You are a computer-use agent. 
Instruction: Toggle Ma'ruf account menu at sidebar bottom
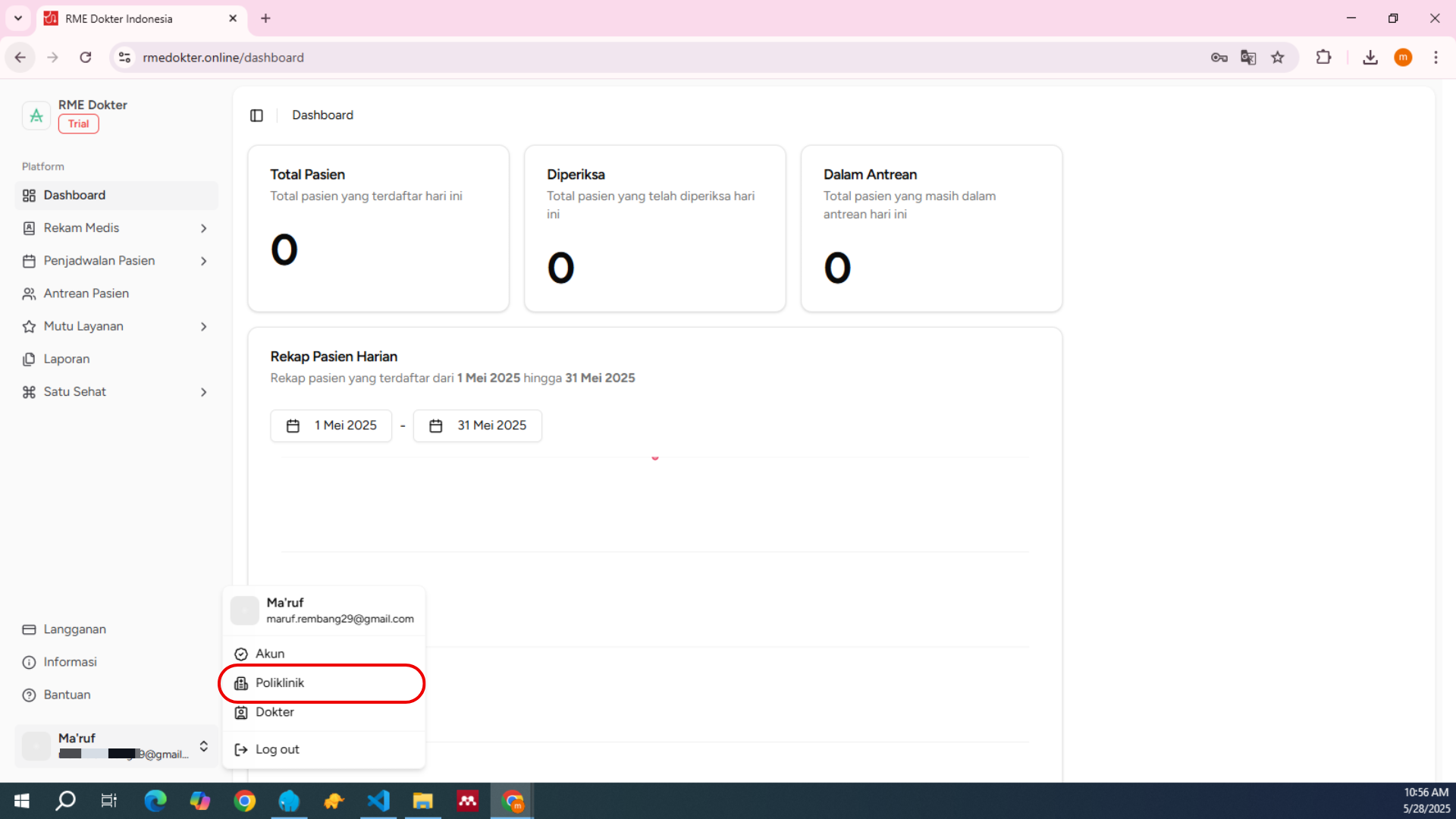click(203, 746)
